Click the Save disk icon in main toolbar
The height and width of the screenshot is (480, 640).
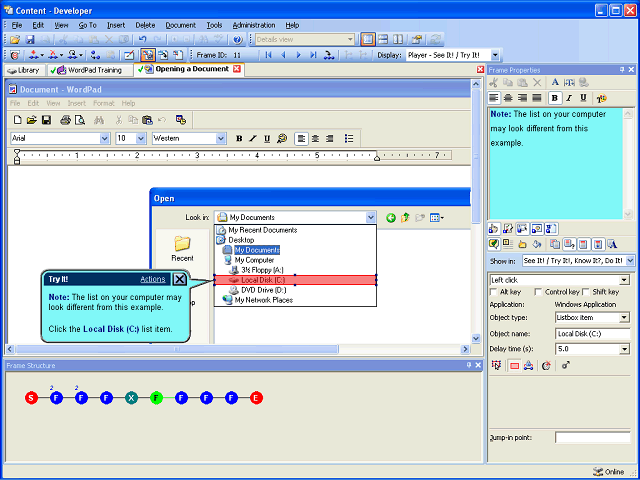[x=30, y=40]
